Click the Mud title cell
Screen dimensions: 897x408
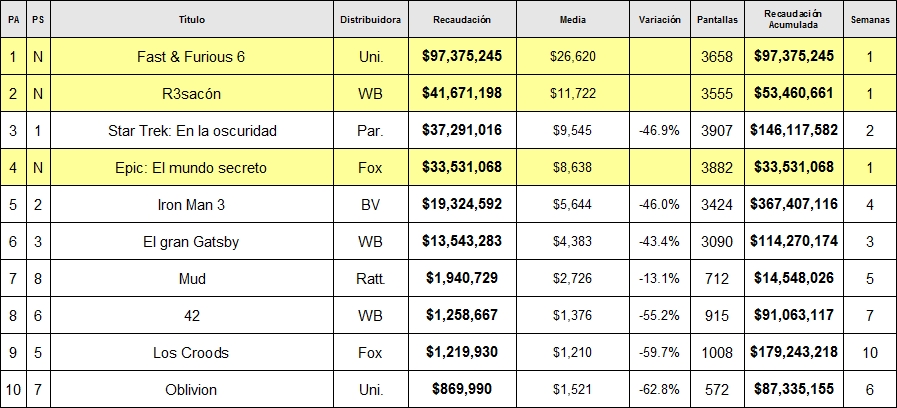(x=191, y=279)
